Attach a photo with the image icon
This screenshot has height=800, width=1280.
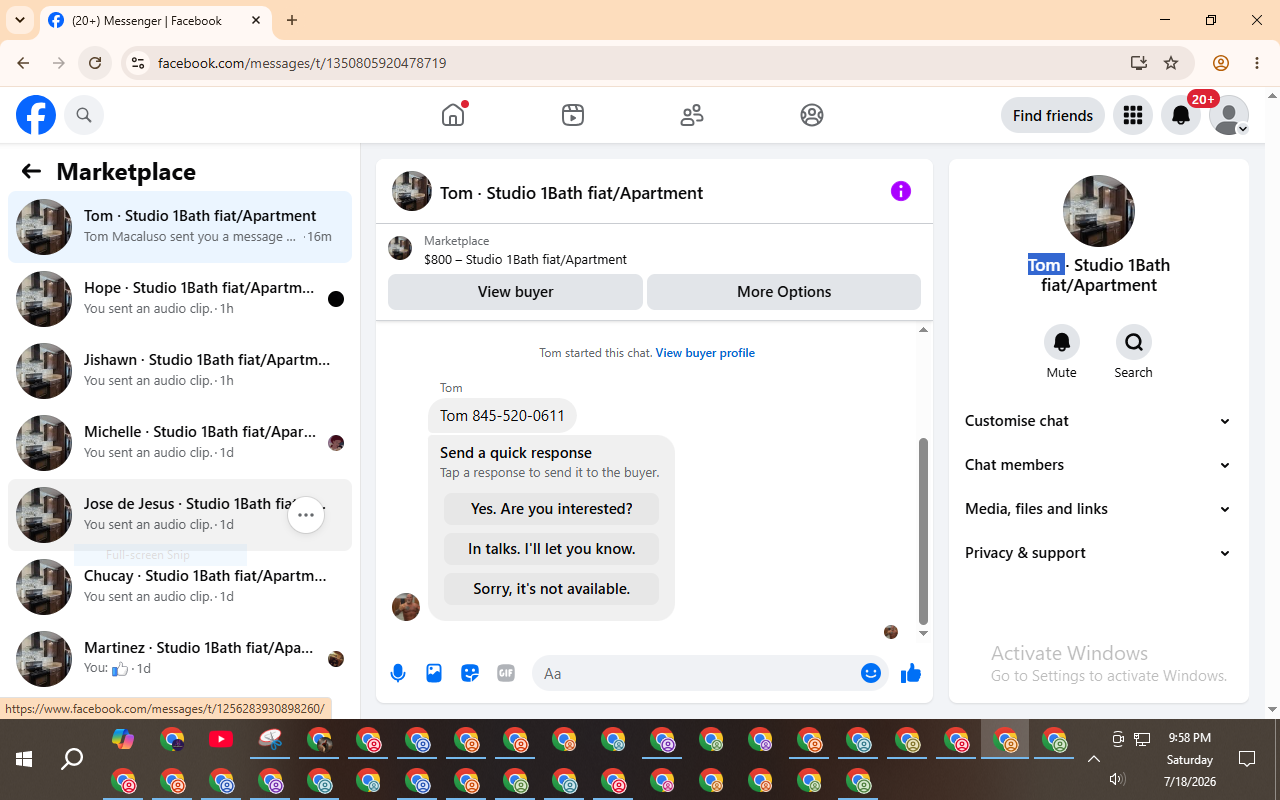(x=434, y=673)
